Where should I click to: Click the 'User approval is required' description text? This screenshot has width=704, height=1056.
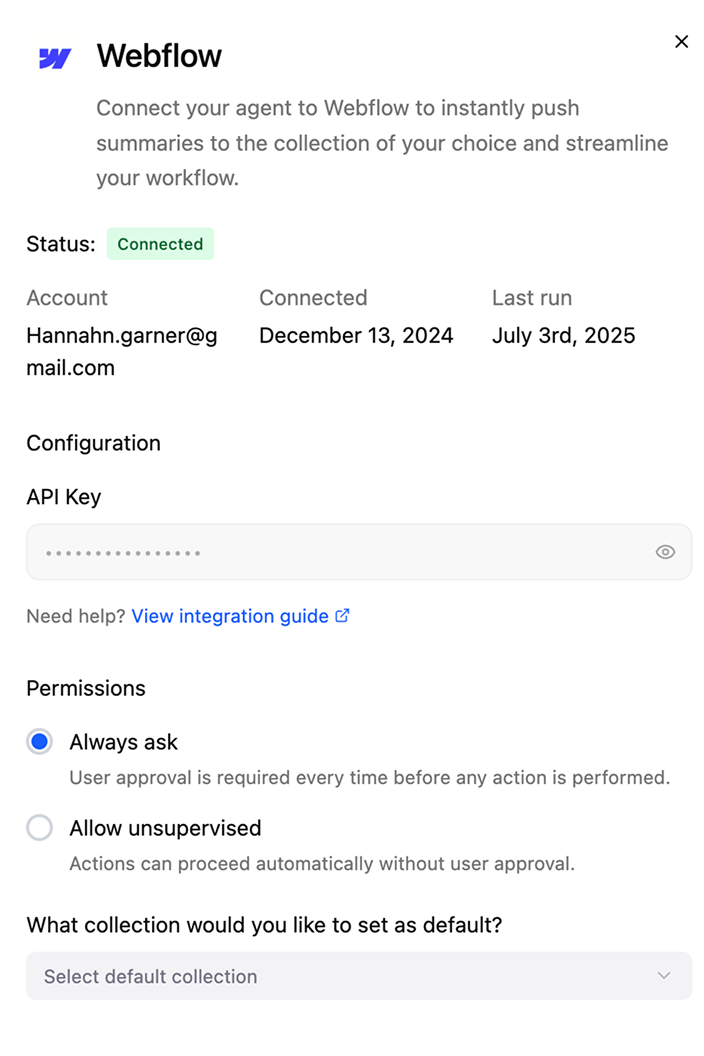[x=370, y=778]
